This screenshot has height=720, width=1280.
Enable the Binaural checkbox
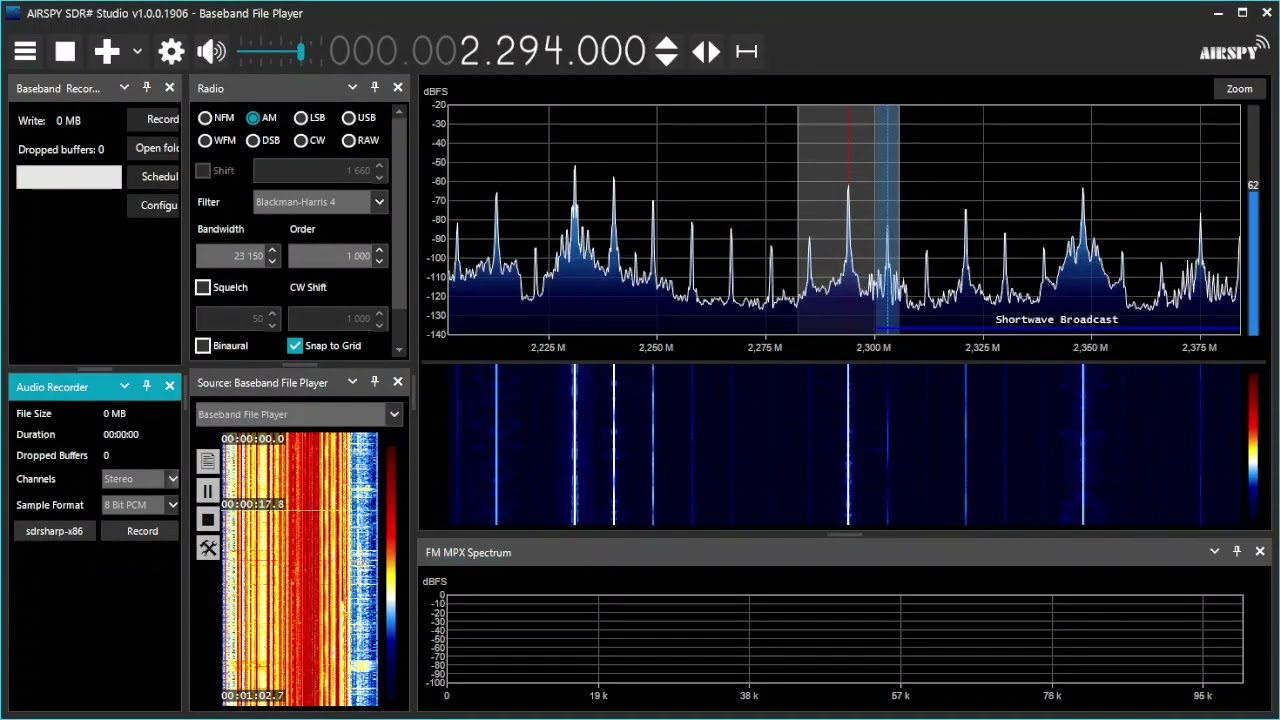[203, 346]
